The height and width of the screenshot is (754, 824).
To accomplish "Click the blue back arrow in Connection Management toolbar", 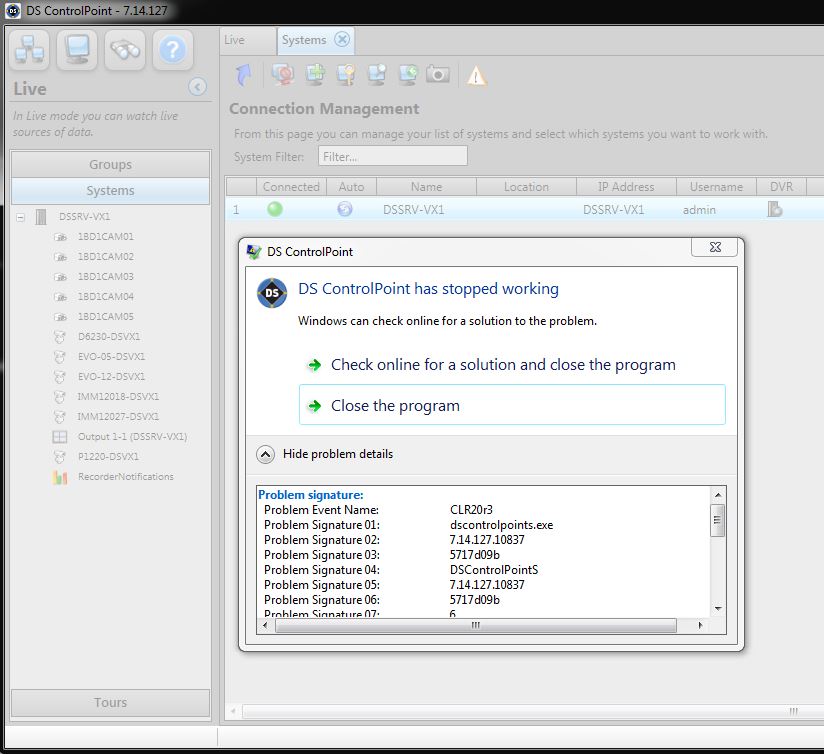I will (x=242, y=74).
